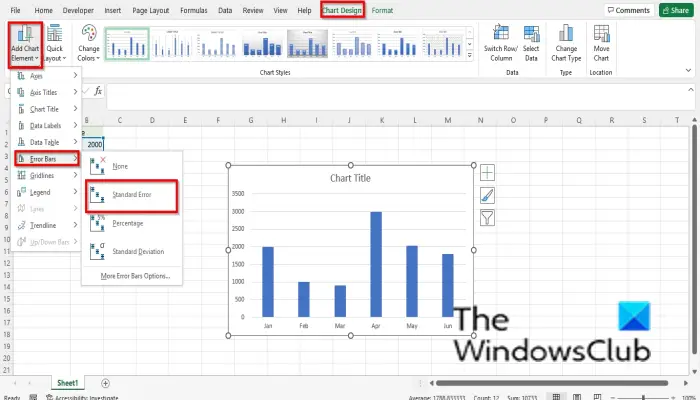Open the Add Chart Element dropdown
700x400 pixels.
point(25,44)
